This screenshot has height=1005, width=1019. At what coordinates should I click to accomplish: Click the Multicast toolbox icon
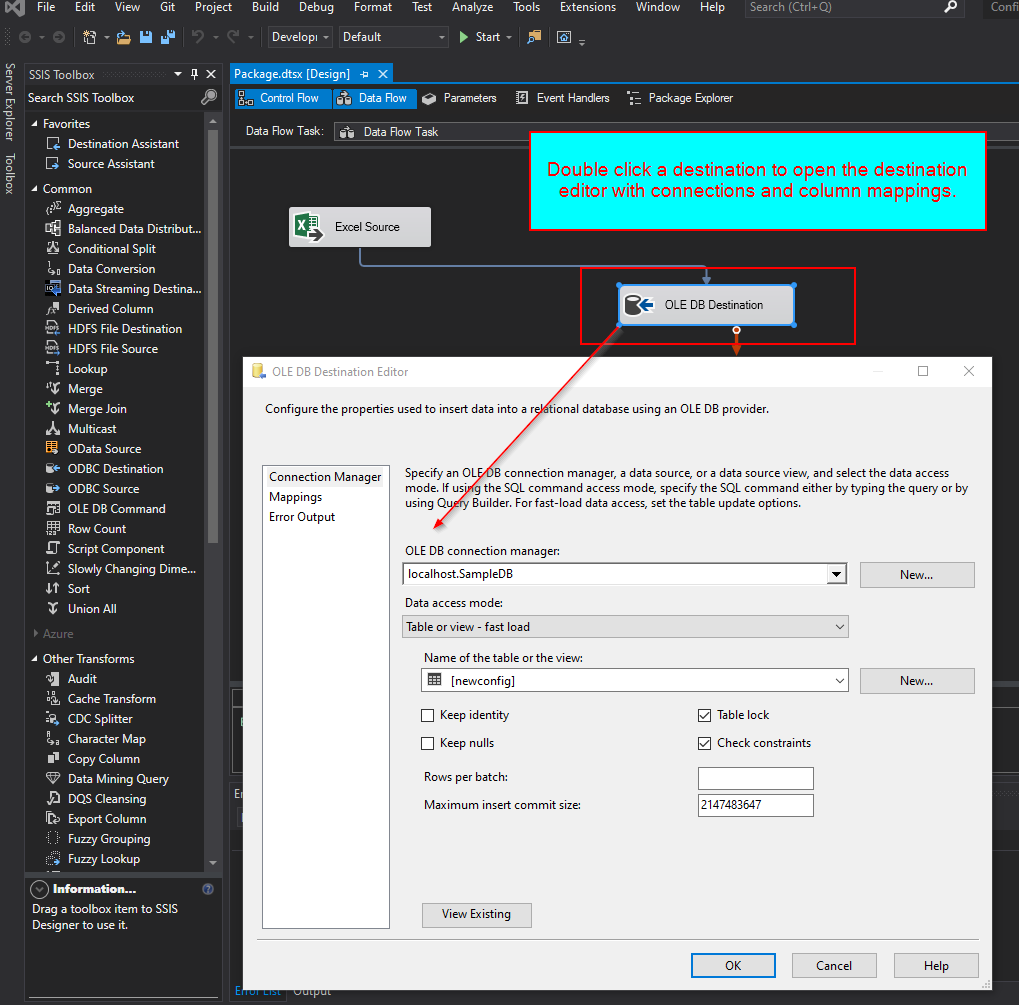coord(53,428)
